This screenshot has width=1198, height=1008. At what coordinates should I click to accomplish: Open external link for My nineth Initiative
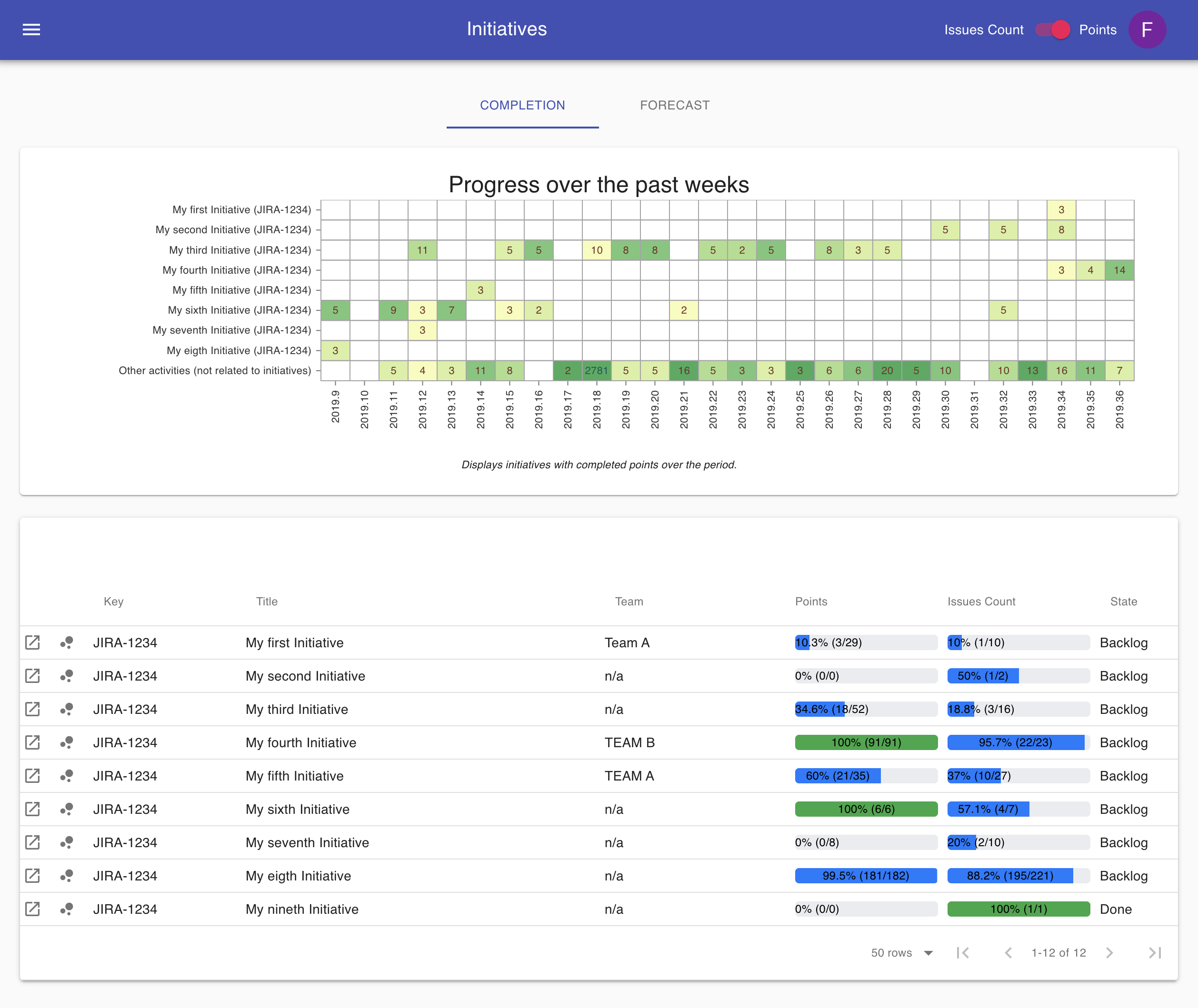[32, 909]
